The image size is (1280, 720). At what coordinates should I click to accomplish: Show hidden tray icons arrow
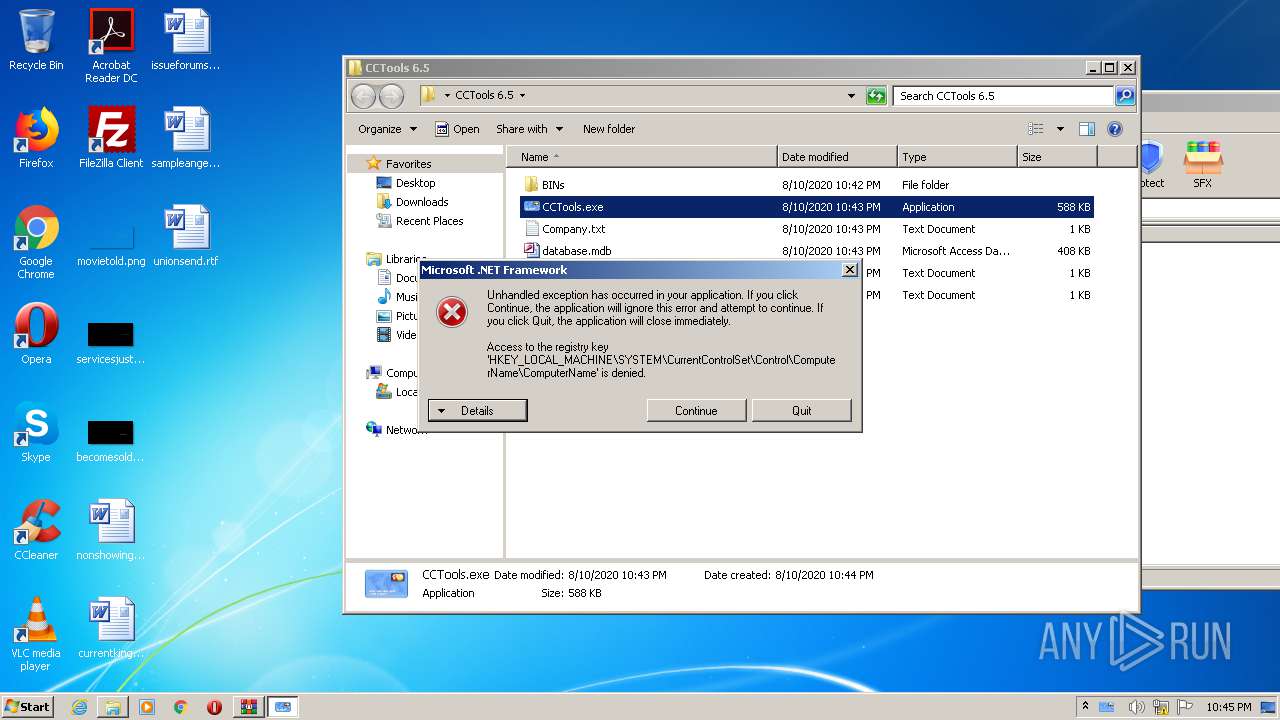pyautogui.click(x=1086, y=706)
